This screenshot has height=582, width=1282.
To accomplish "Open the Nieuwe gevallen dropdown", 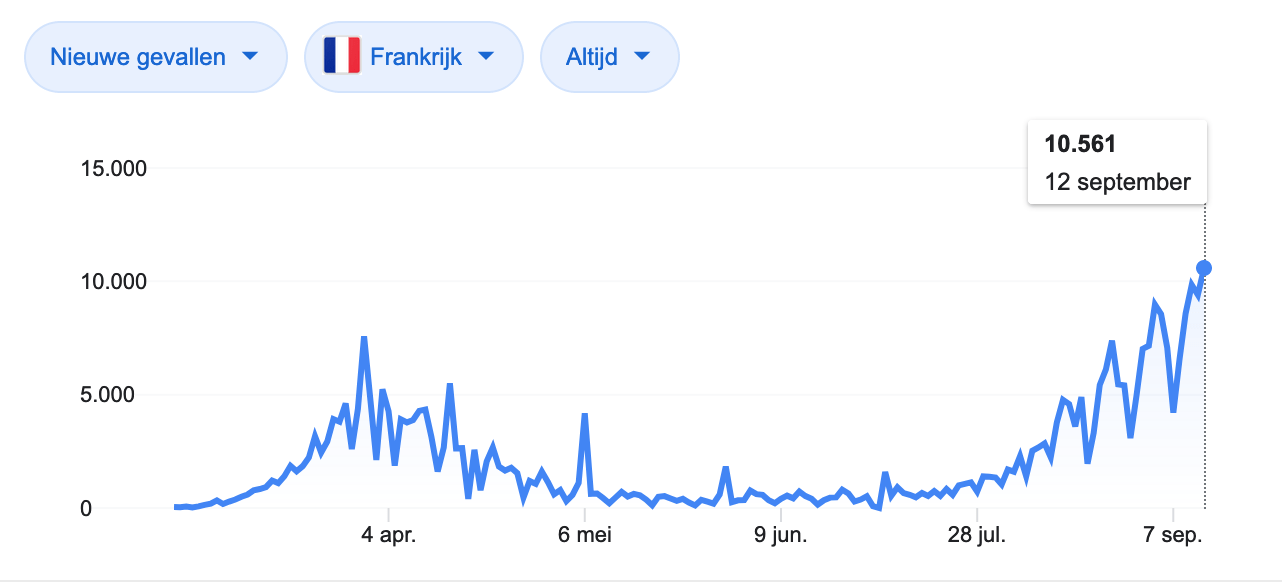I will 155,57.
